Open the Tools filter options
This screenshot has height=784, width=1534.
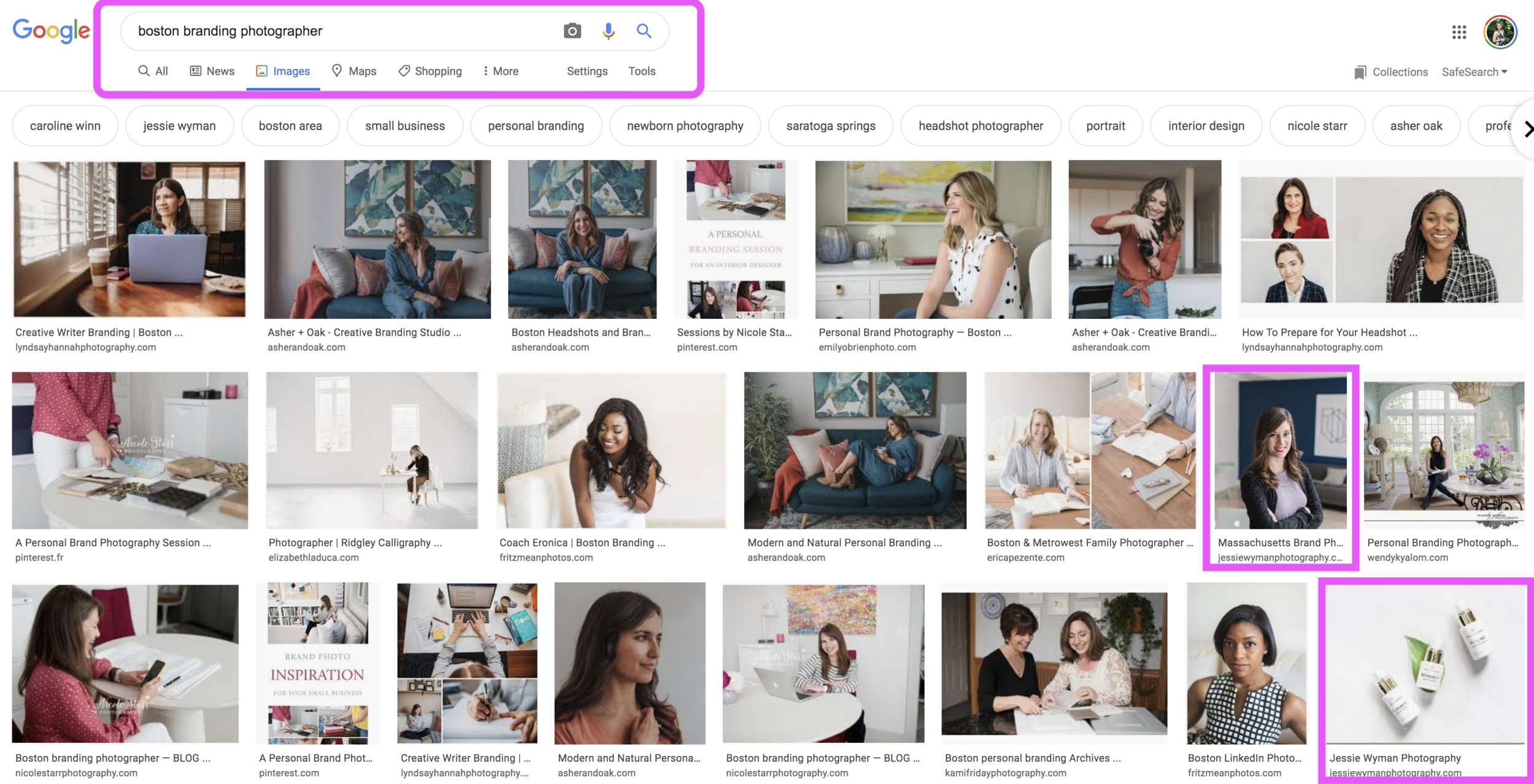tap(642, 71)
